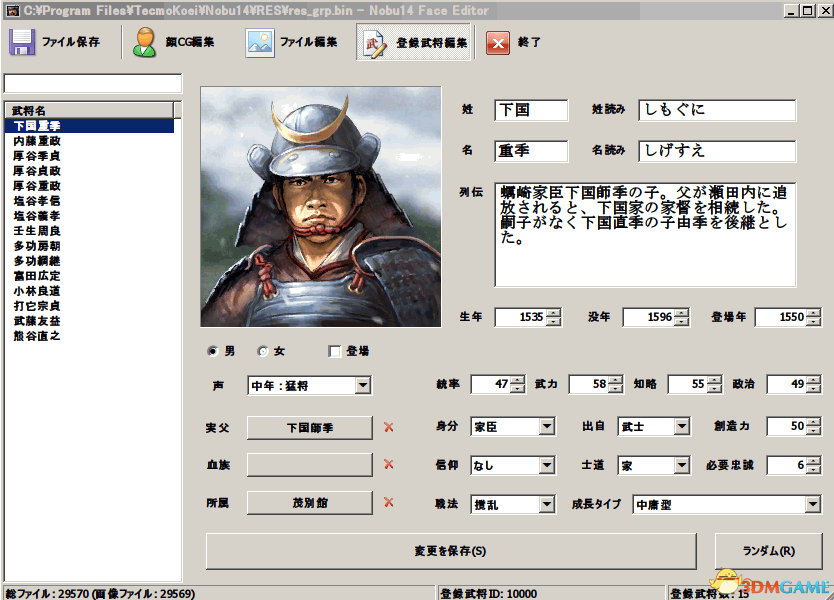Image resolution: width=834 pixels, height=600 pixels.
Task: Select the 女 radio button
Action: 263,351
